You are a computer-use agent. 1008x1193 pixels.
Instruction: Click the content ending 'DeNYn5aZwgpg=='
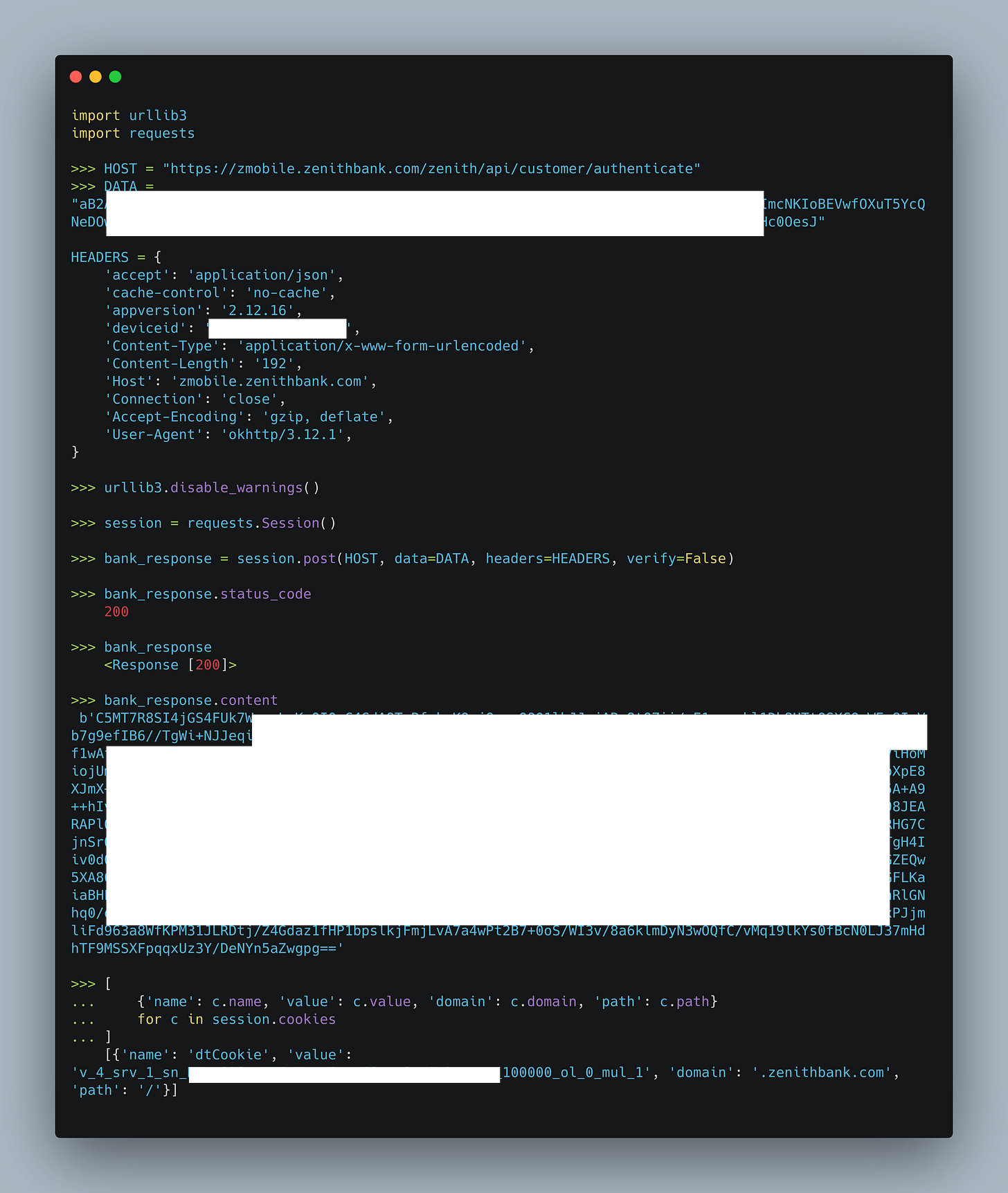click(x=208, y=949)
